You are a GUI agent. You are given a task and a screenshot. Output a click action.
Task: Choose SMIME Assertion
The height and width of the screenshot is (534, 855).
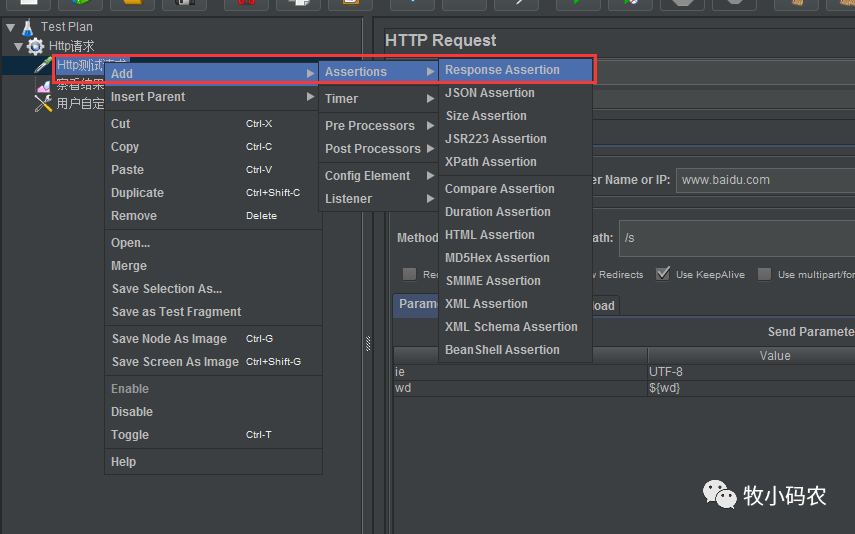[x=515, y=280]
